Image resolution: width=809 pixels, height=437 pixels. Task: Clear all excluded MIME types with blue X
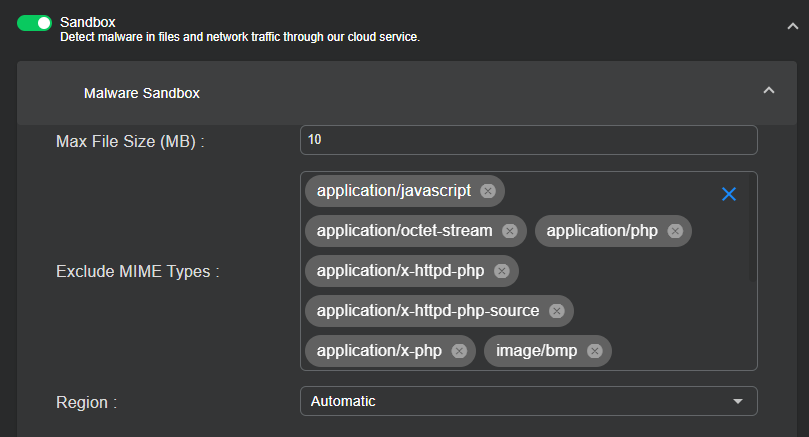click(x=729, y=194)
